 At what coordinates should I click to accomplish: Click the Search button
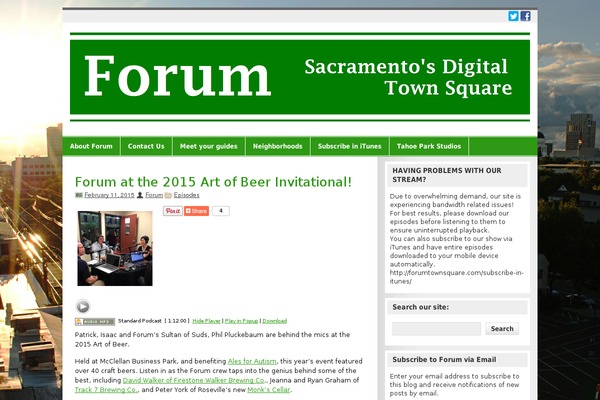click(x=502, y=328)
